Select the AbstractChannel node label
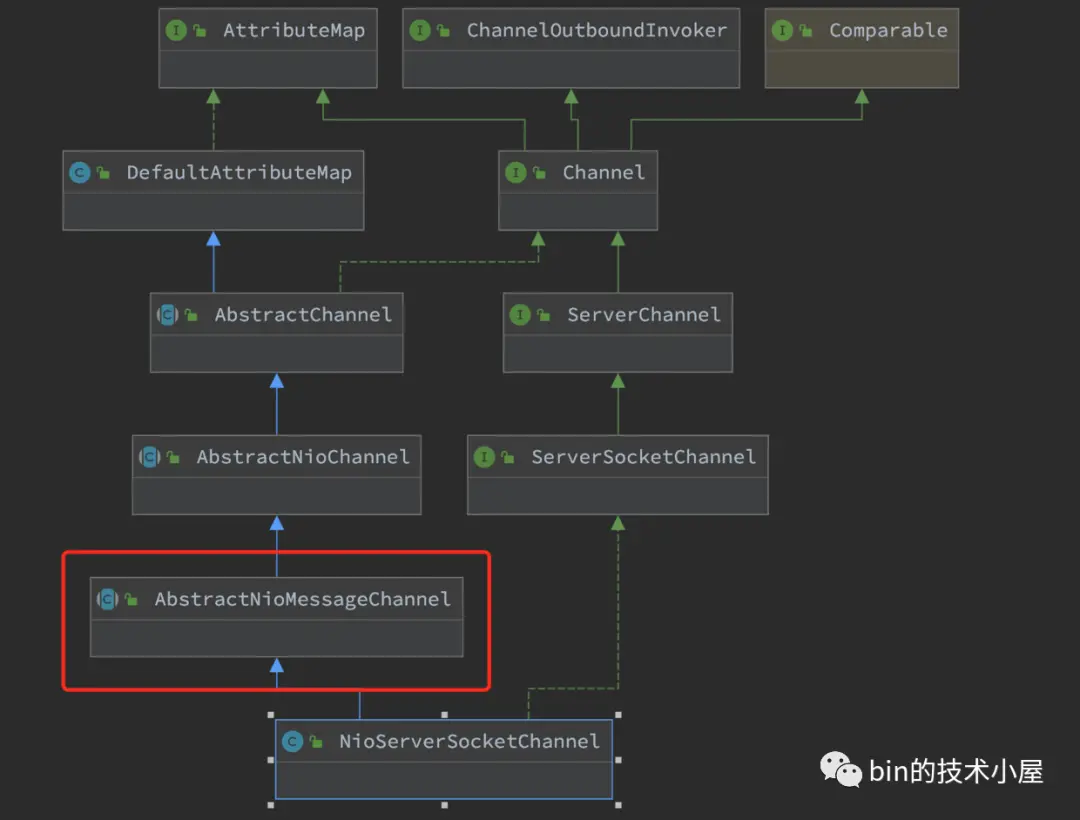The height and width of the screenshot is (820, 1080). pyautogui.click(x=303, y=315)
